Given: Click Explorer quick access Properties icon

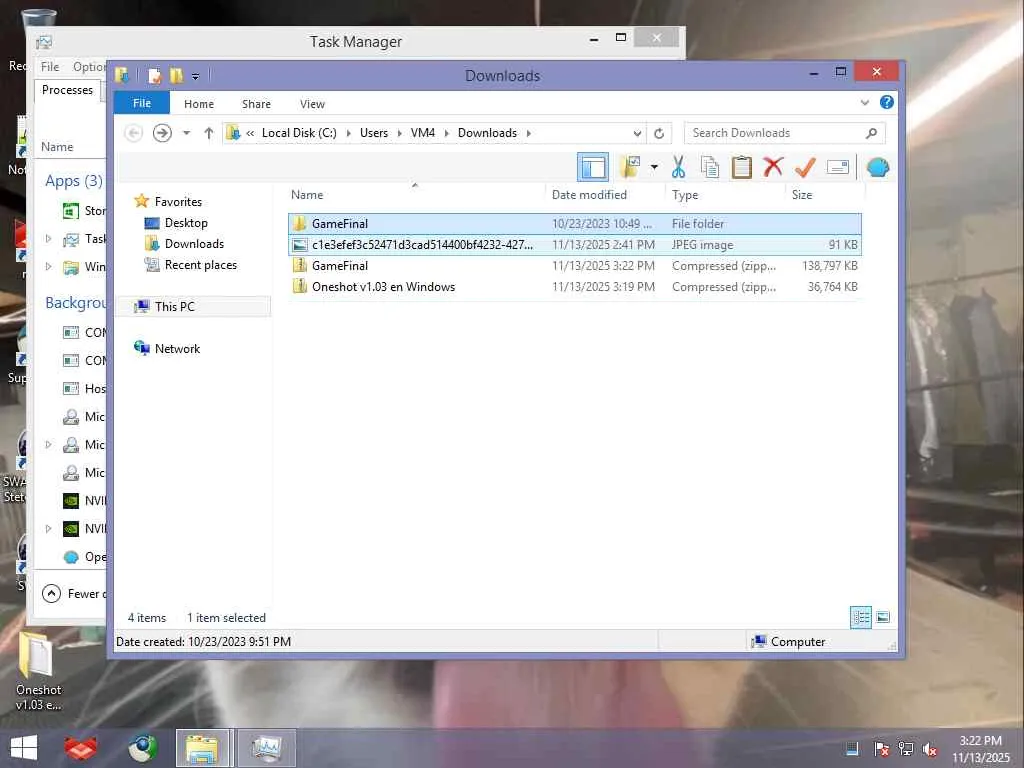Looking at the screenshot, I should click(x=155, y=76).
